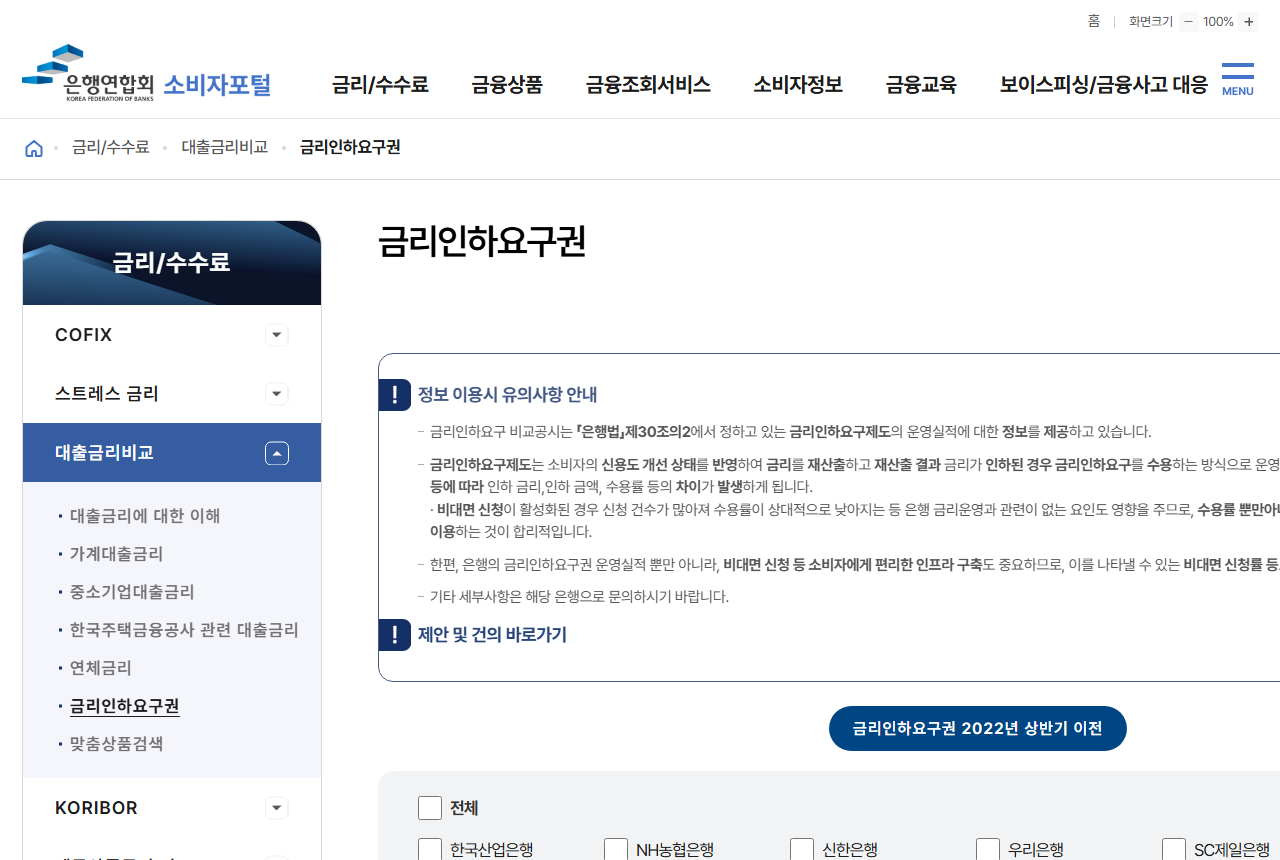Viewport: 1280px width, 860px height.
Task: Expand the COFIX sidebar section
Action: click(x=277, y=335)
